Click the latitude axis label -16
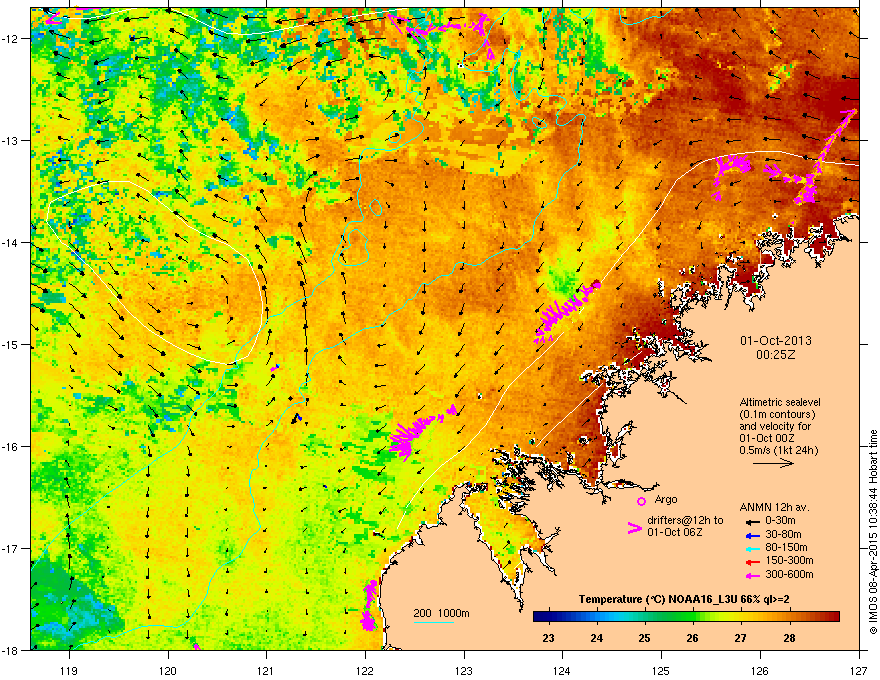The height and width of the screenshot is (680, 880). 11,447
